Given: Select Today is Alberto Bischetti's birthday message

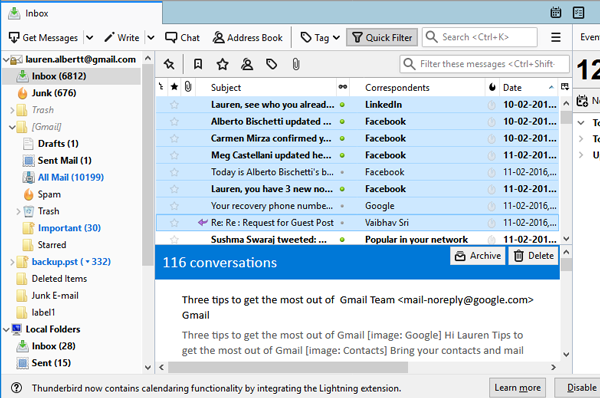Looking at the screenshot, I should coord(357,172).
